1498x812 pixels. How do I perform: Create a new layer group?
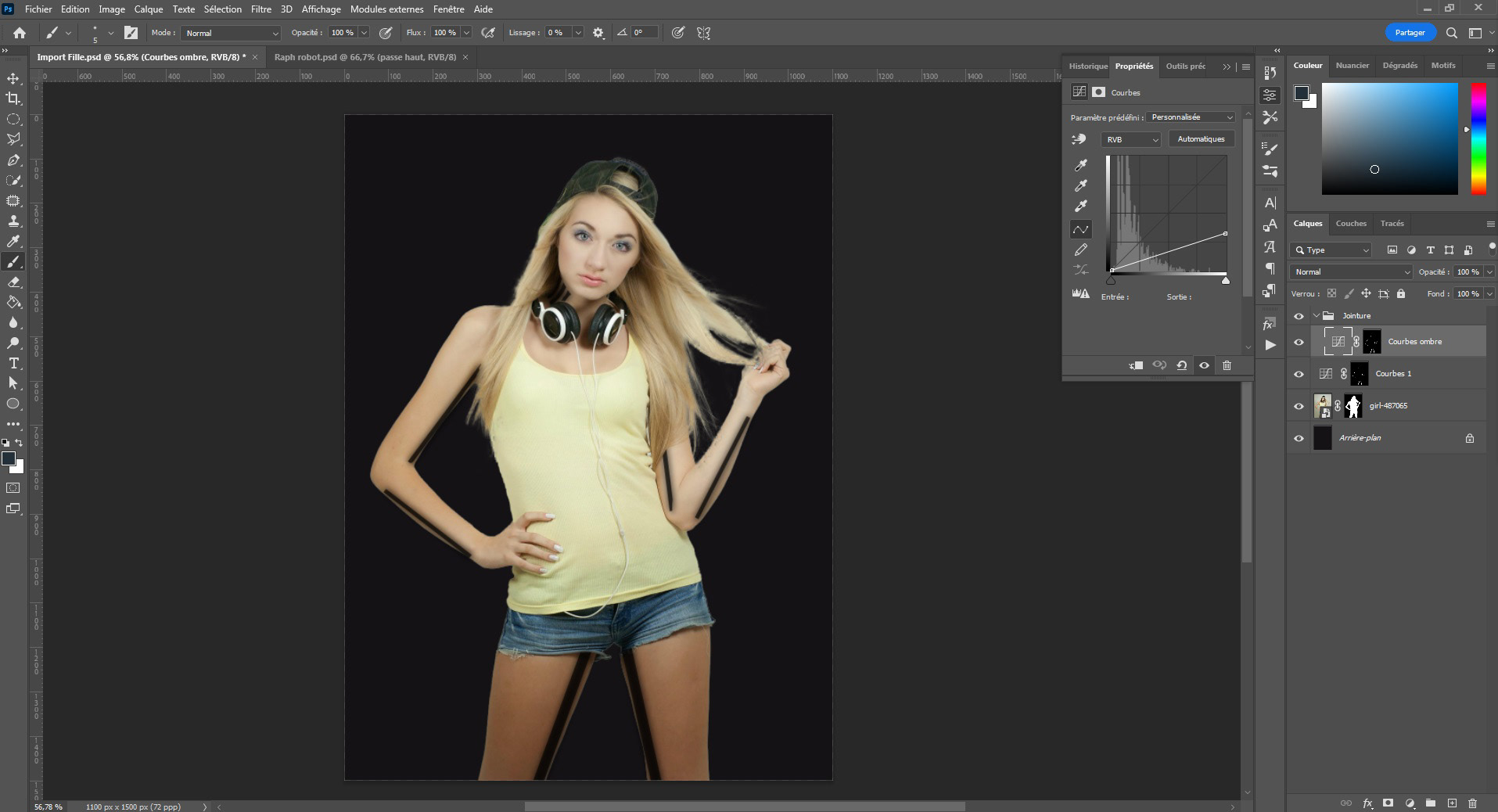point(1430,803)
